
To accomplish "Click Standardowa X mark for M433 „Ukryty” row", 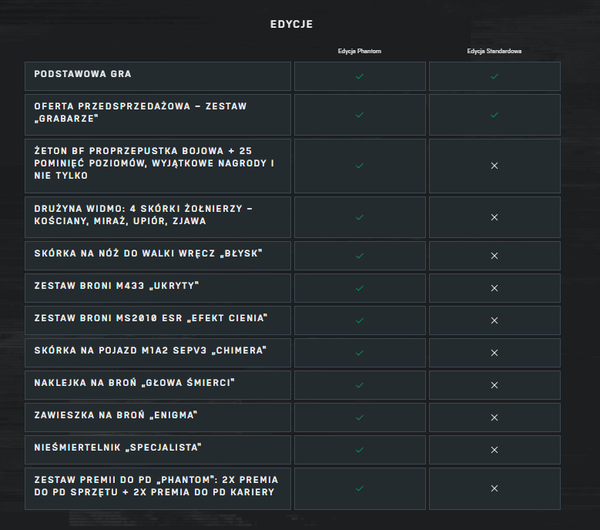I will coord(494,288).
